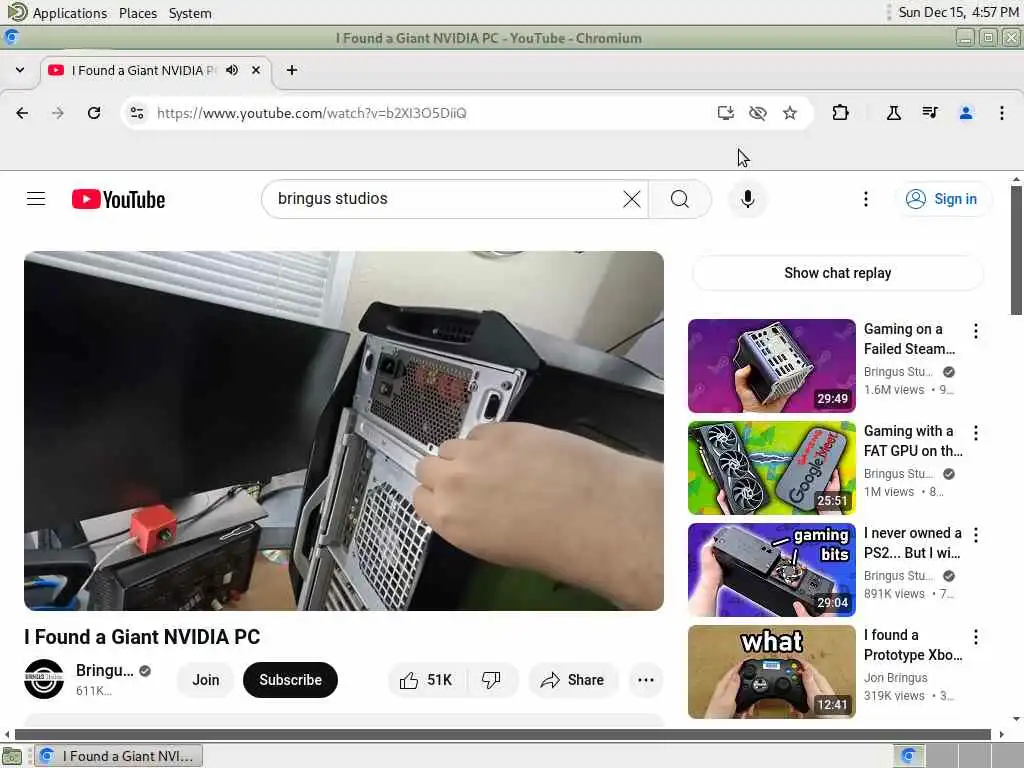Subscribe to the channel
Image resolution: width=1024 pixels, height=768 pixels.
(x=291, y=680)
